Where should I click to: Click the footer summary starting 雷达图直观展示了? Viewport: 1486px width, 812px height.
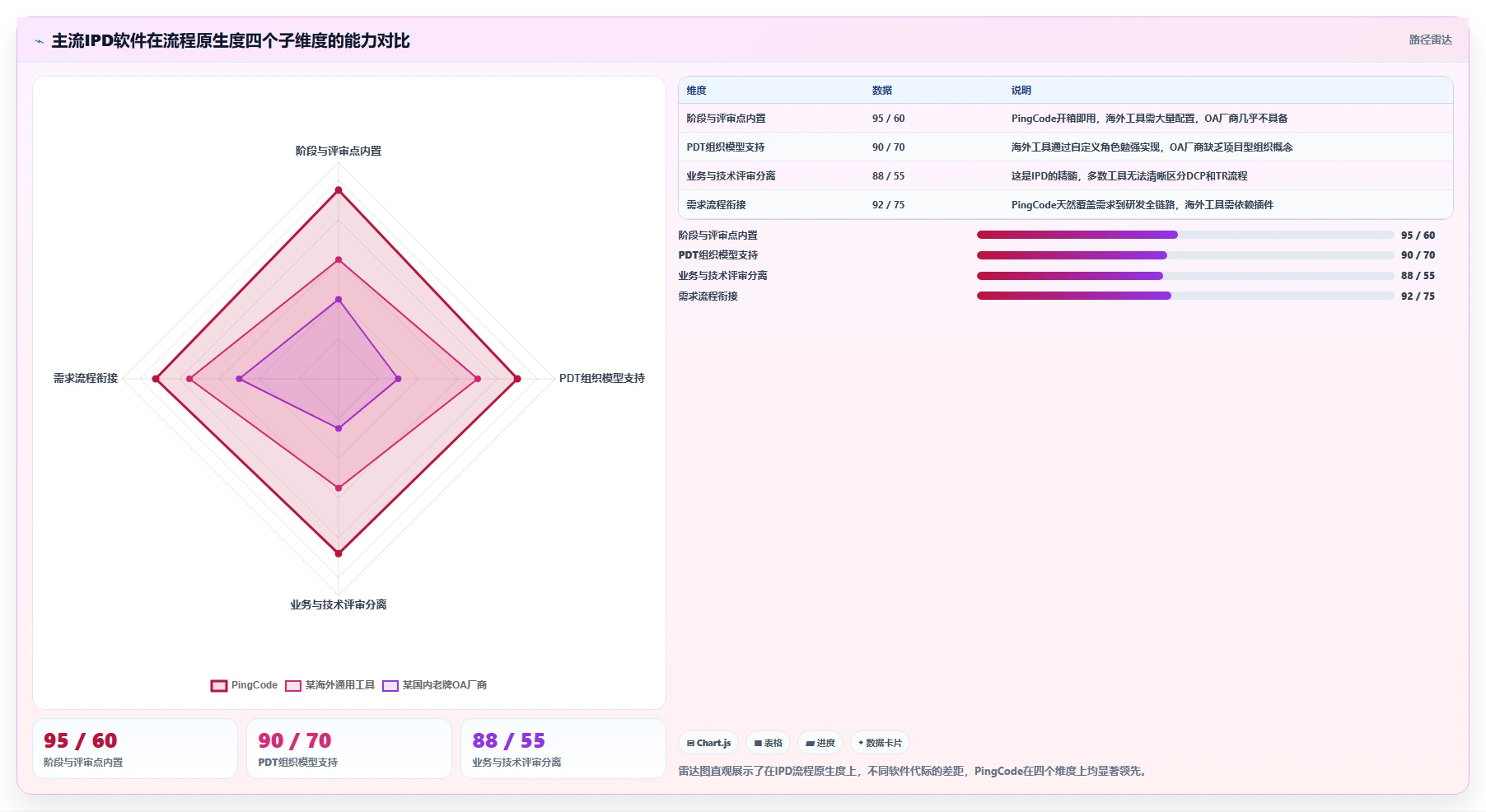click(914, 772)
